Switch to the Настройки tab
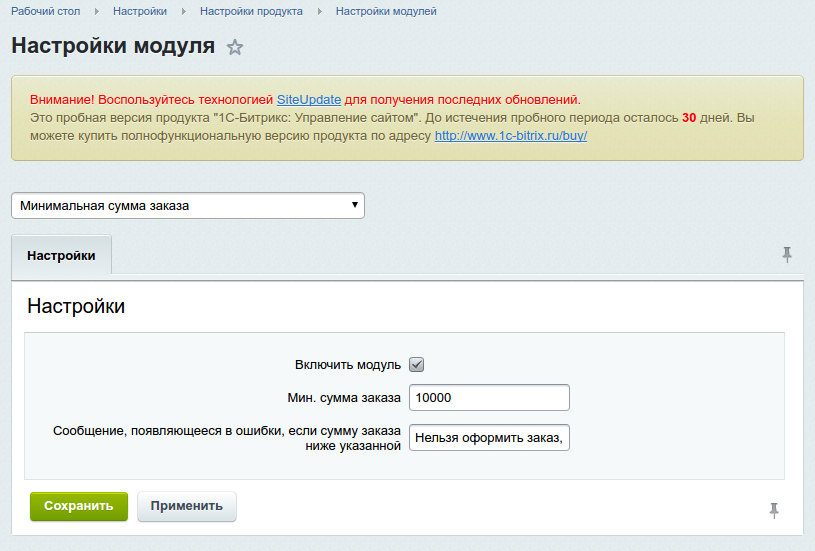The width and height of the screenshot is (815, 551). click(62, 255)
